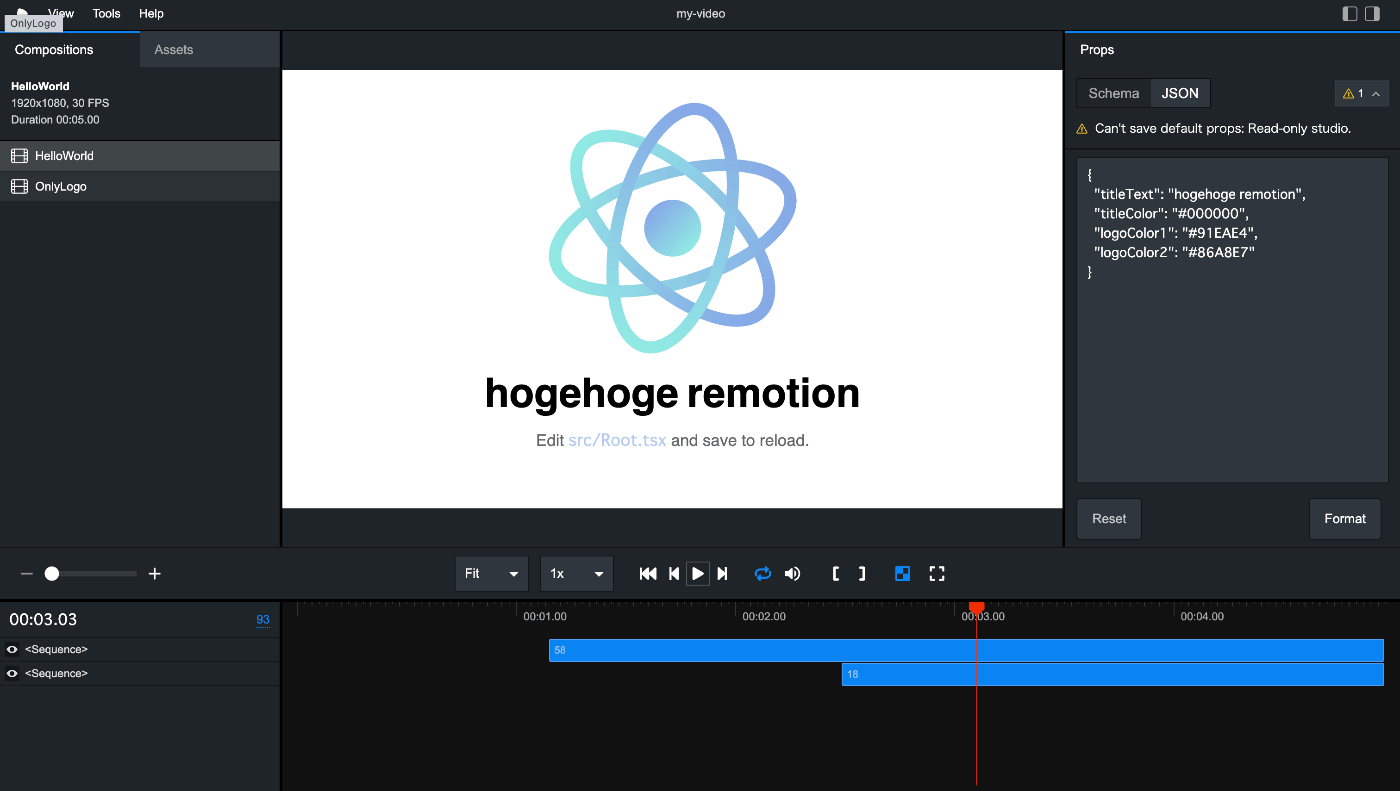The height and width of the screenshot is (791, 1400).
Task: Switch to the Schema props view
Action: pos(1114,93)
